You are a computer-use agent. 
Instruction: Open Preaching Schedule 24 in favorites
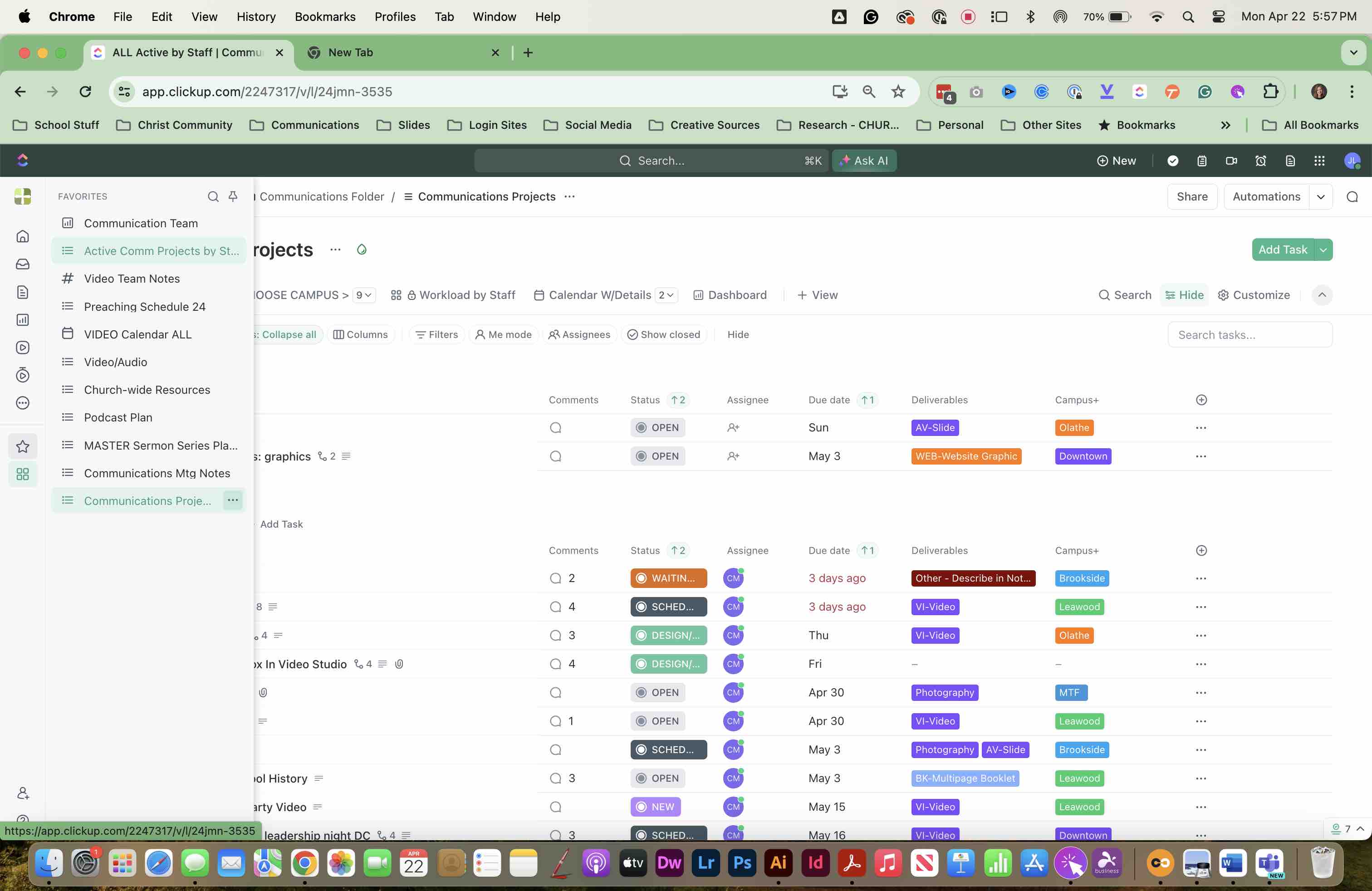click(149, 307)
